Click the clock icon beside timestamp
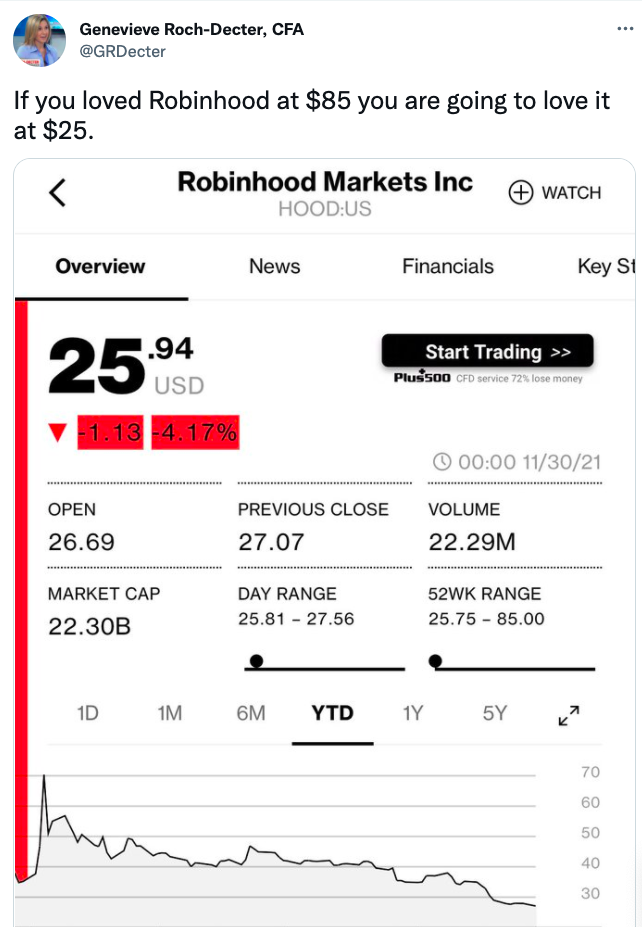This screenshot has height=927, width=642. [x=443, y=462]
